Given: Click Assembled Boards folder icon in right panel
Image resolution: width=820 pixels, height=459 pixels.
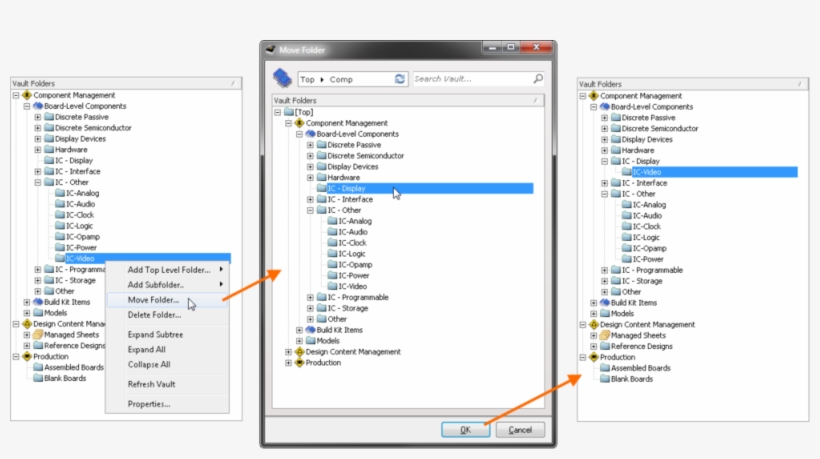Looking at the screenshot, I should pos(605,368).
